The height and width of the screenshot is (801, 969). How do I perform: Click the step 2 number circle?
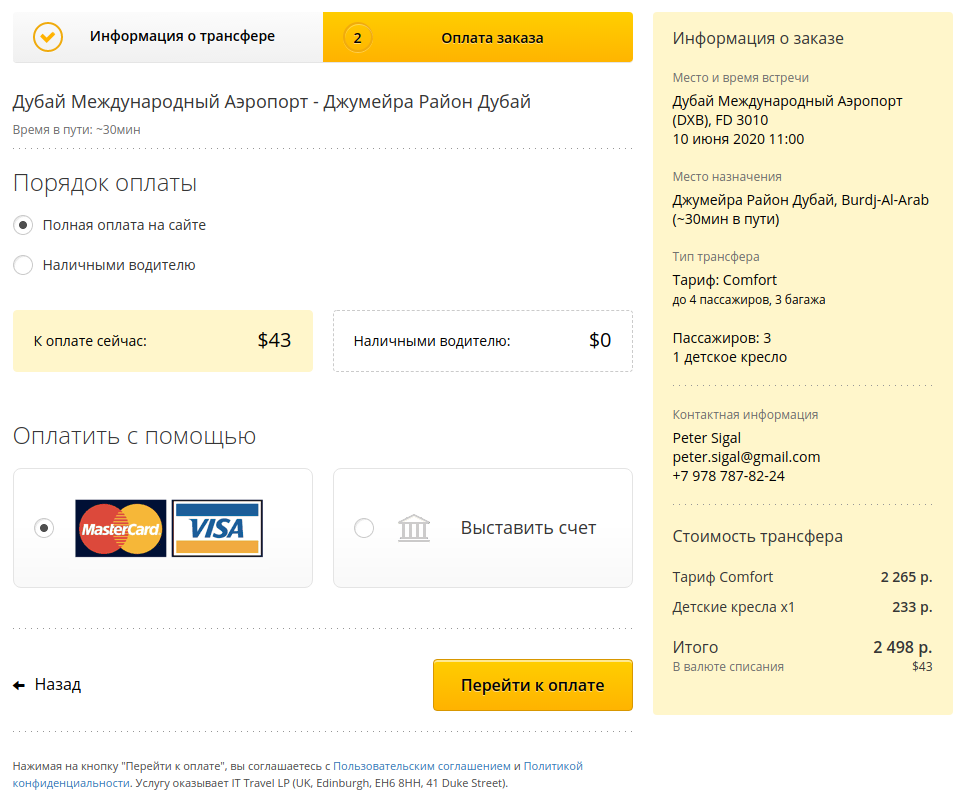point(357,38)
